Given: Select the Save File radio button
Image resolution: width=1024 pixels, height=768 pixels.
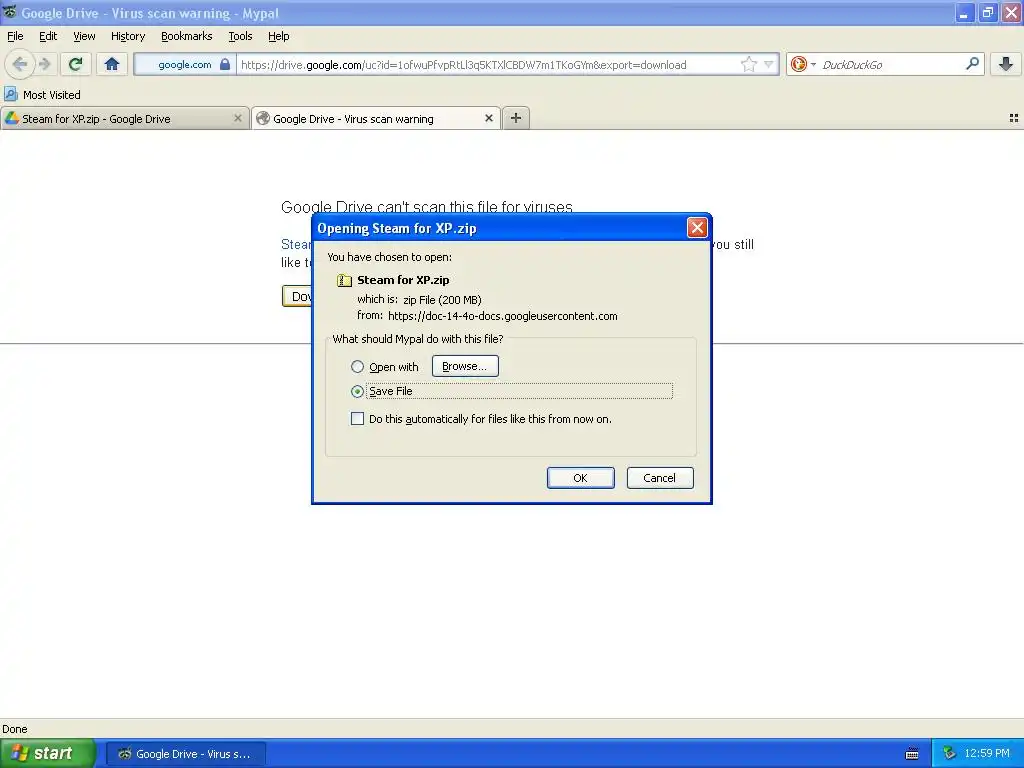Looking at the screenshot, I should pyautogui.click(x=357, y=391).
